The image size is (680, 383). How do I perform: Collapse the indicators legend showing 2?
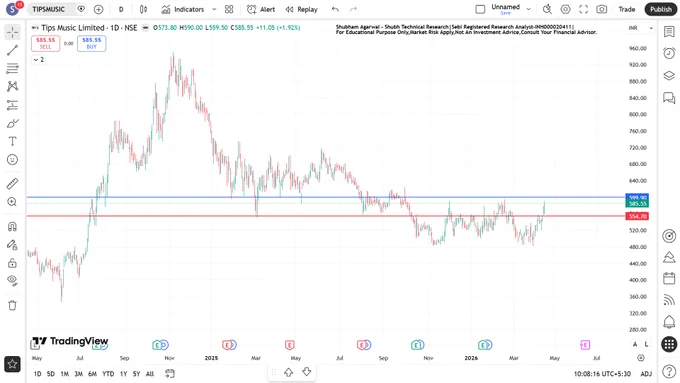click(x=39, y=59)
